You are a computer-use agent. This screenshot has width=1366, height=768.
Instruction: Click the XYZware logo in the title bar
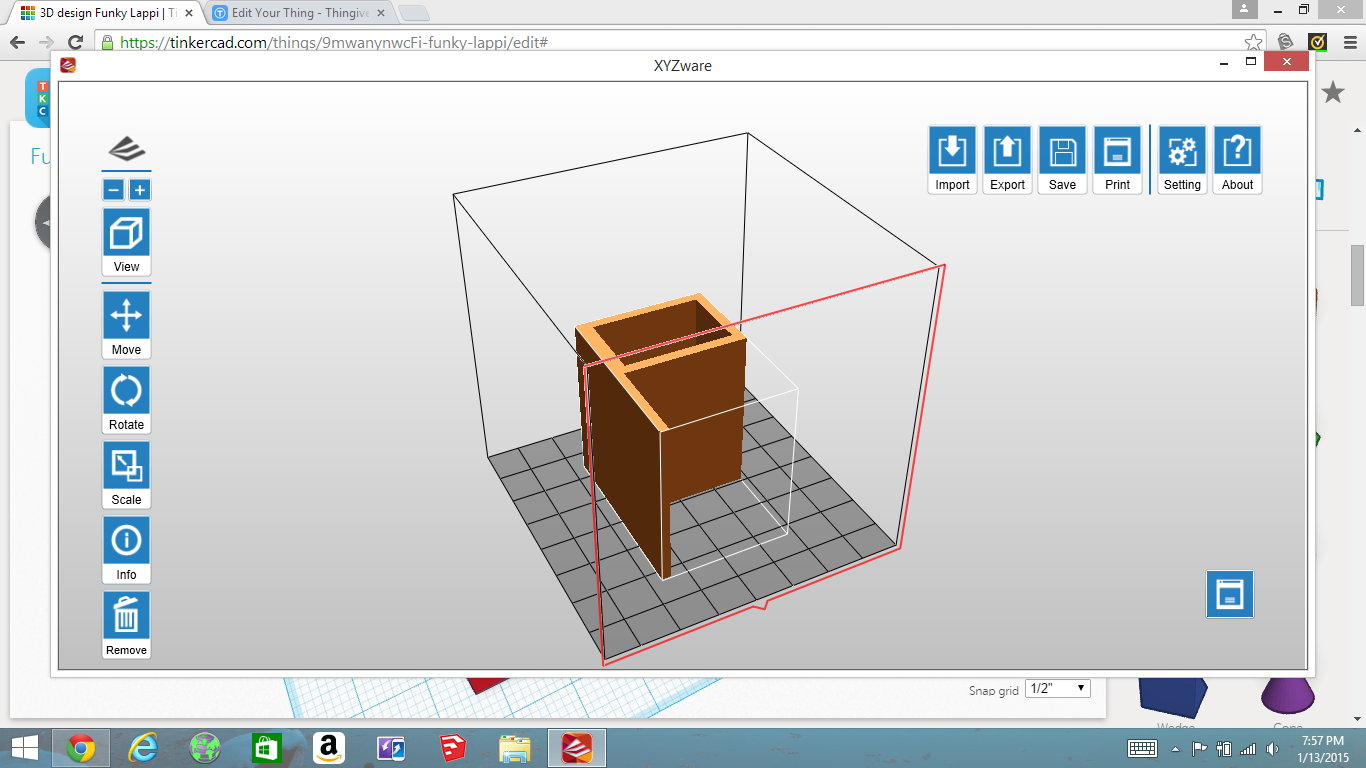[68, 66]
